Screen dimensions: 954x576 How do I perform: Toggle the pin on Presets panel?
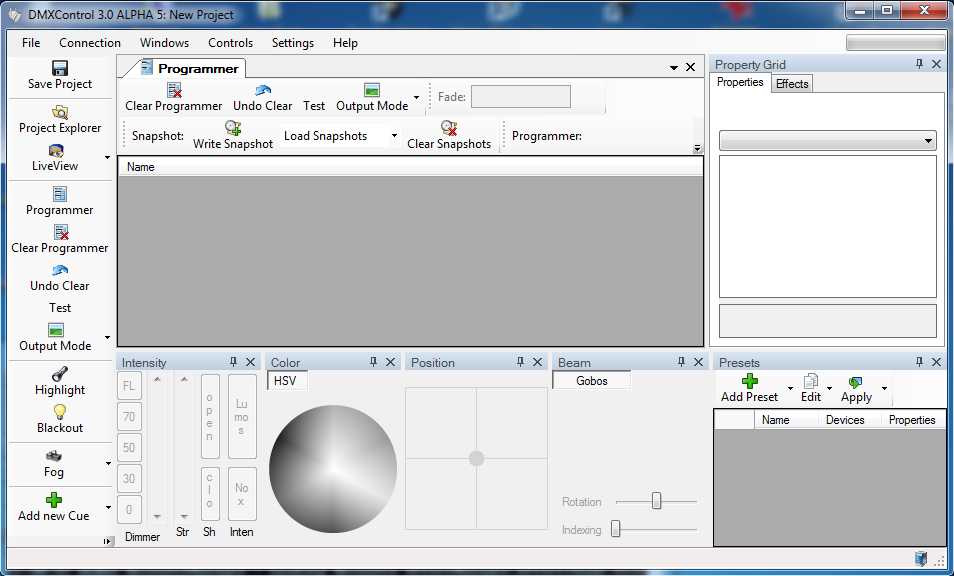pos(919,362)
